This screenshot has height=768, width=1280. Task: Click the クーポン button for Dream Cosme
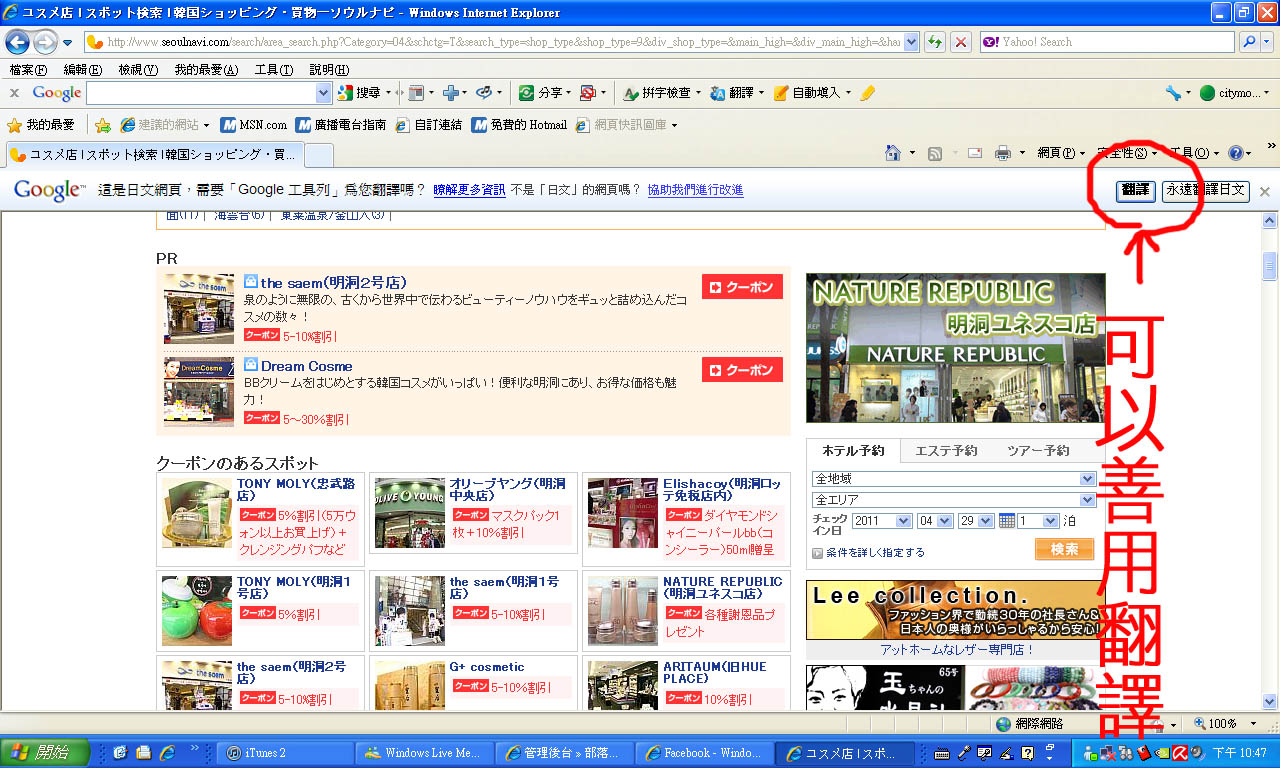[742, 370]
